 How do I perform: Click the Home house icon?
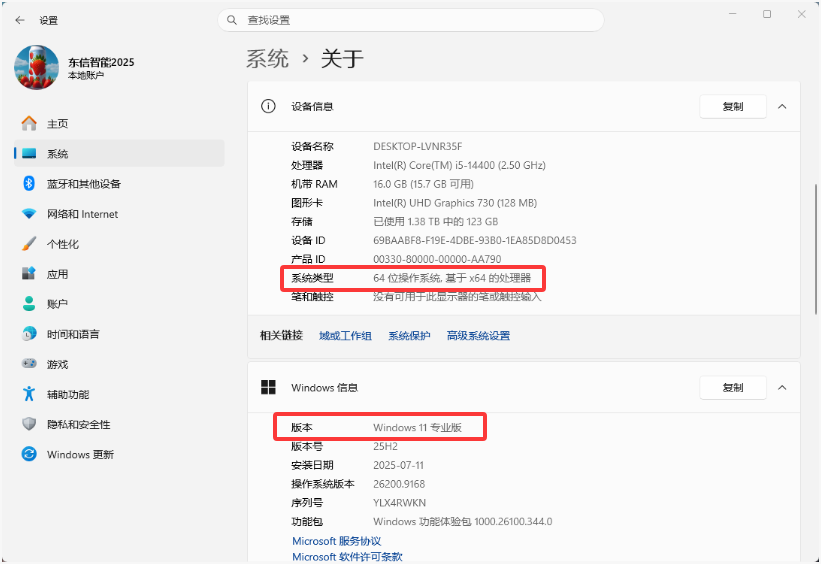tap(29, 124)
